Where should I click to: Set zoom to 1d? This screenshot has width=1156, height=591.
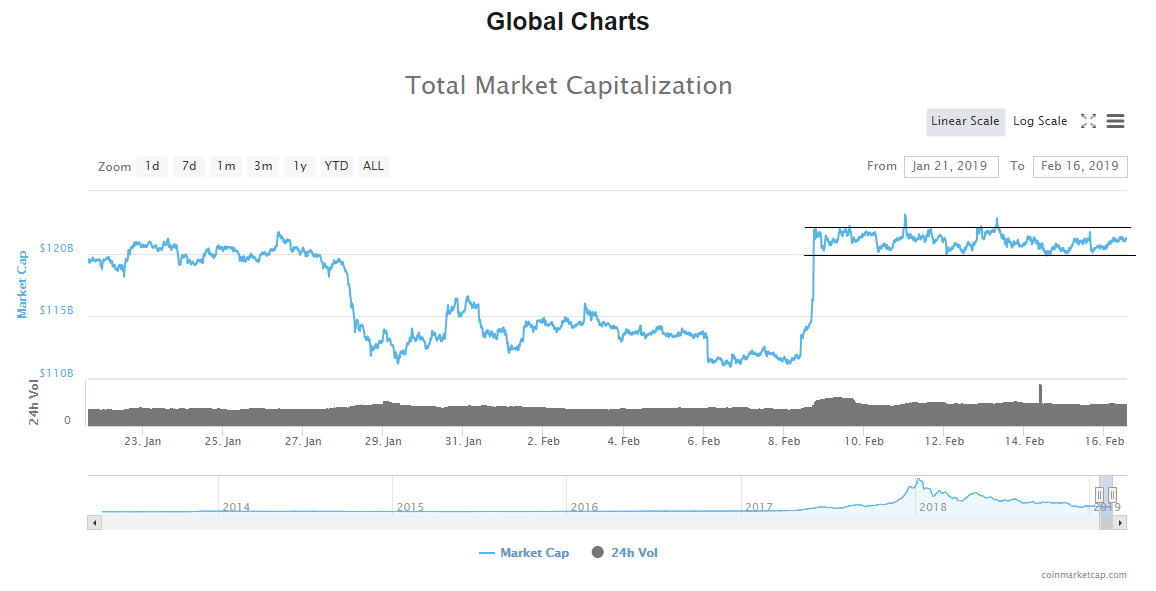pyautogui.click(x=152, y=166)
